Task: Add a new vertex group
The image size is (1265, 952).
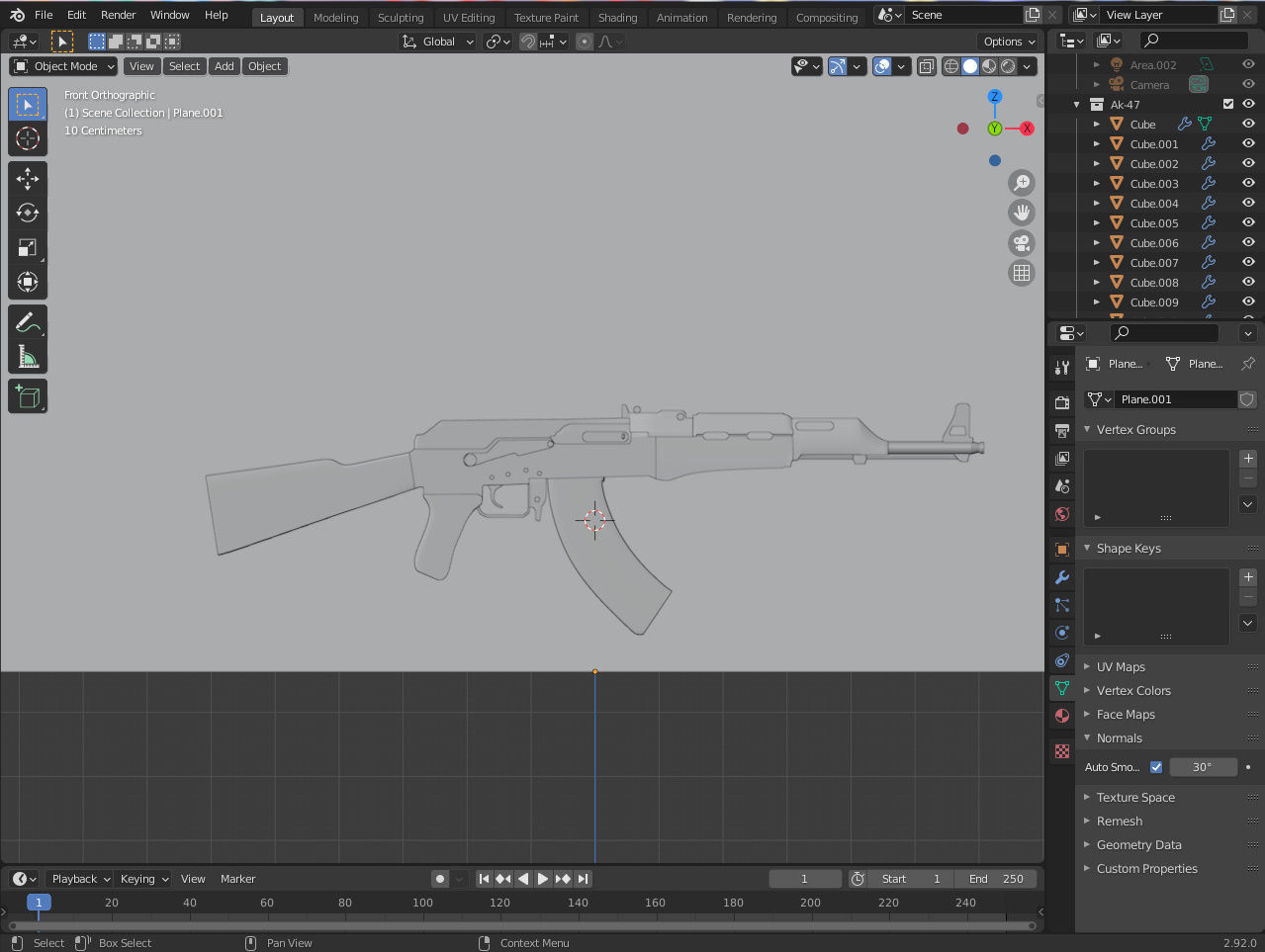Action: [1247, 458]
